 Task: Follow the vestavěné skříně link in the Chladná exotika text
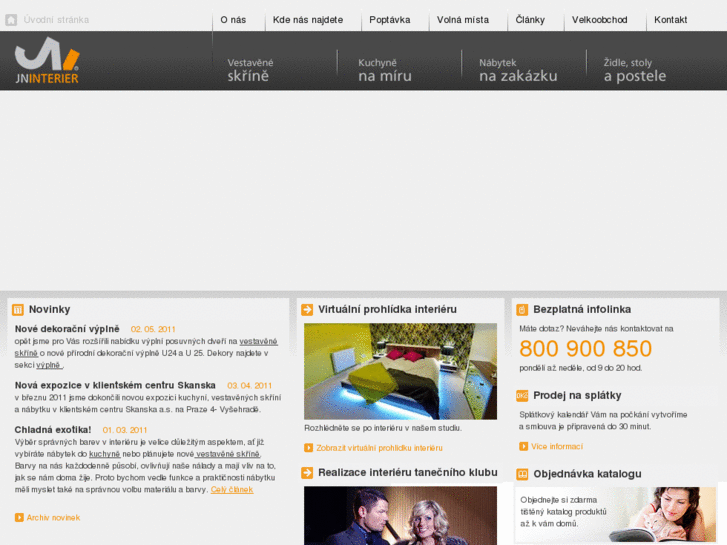227,454
